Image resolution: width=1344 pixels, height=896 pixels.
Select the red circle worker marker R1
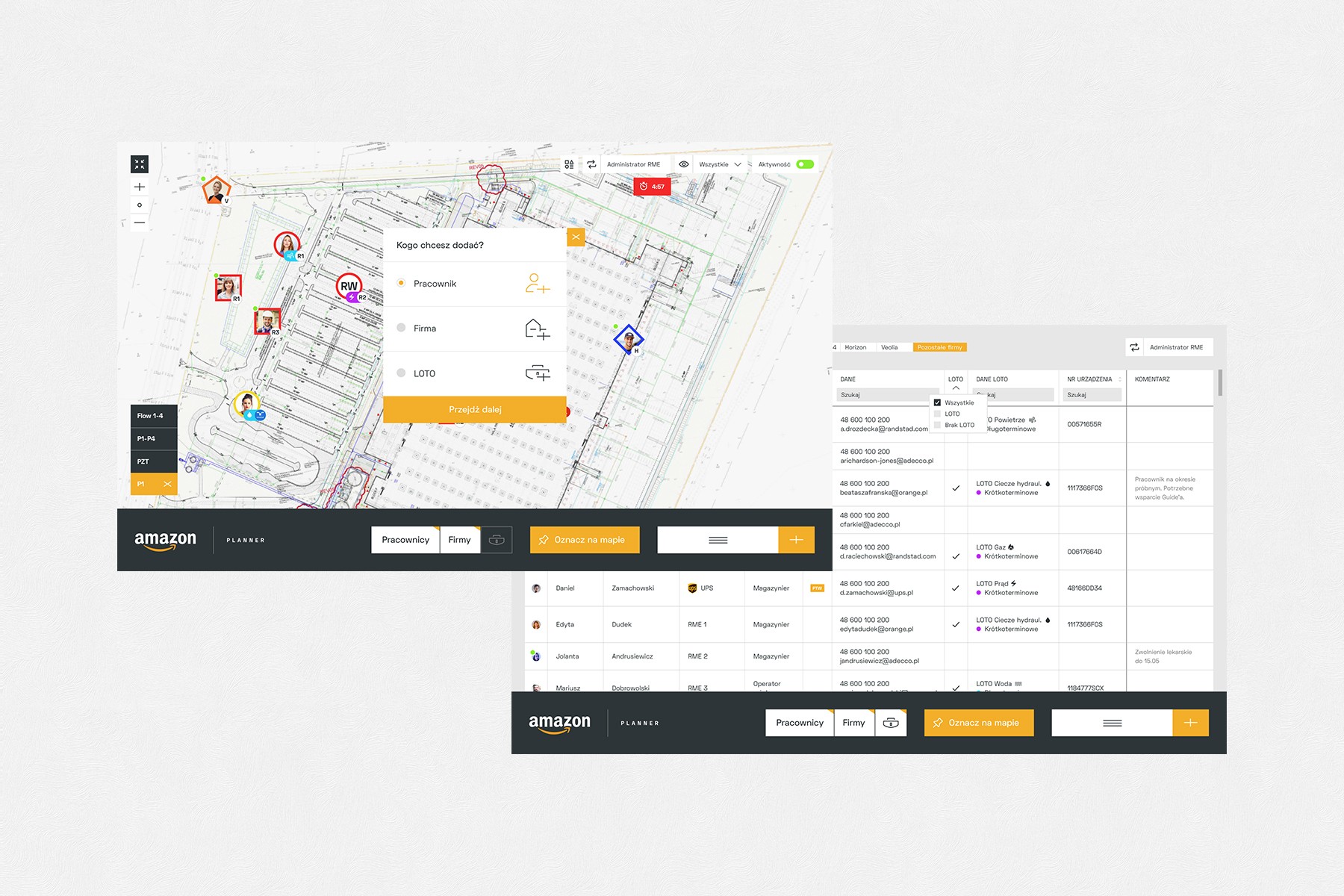(287, 244)
